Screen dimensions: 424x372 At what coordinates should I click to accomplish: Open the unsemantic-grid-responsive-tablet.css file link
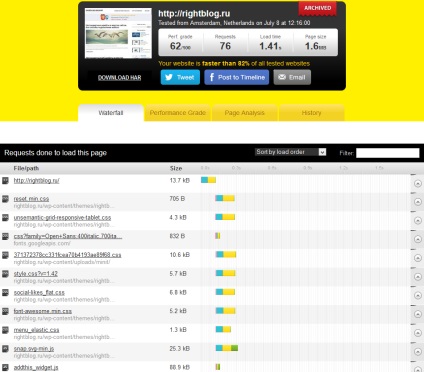pyautogui.click(x=62, y=218)
